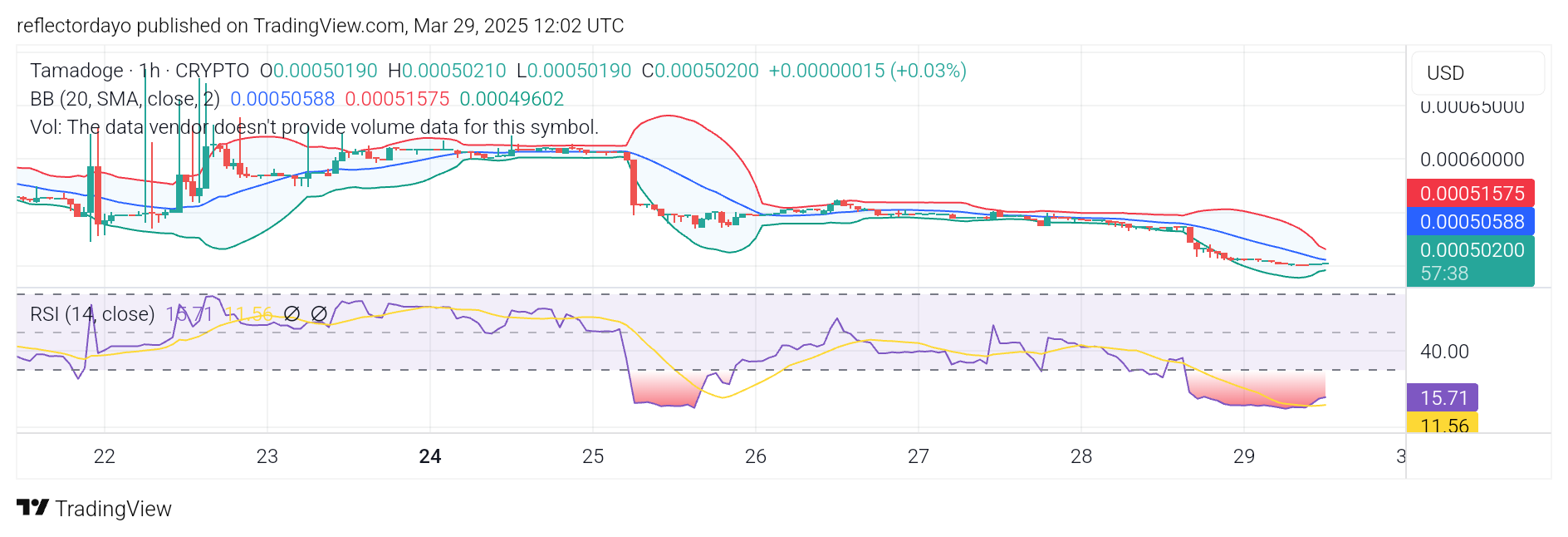The image size is (1568, 537).
Task: Click date label 22 on time axis
Action: click(105, 456)
